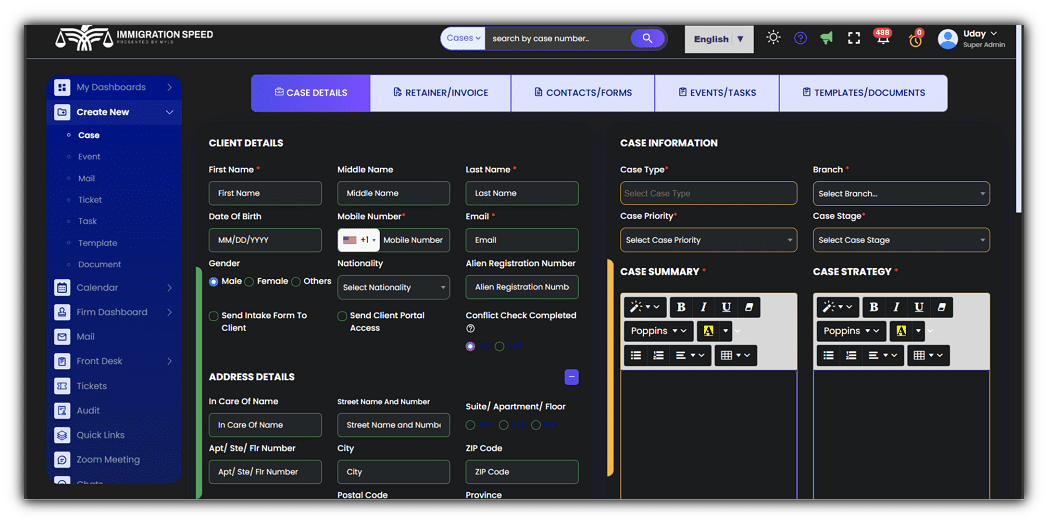Click highlight color button in Case Summary
This screenshot has width=1050, height=525.
pos(709,331)
